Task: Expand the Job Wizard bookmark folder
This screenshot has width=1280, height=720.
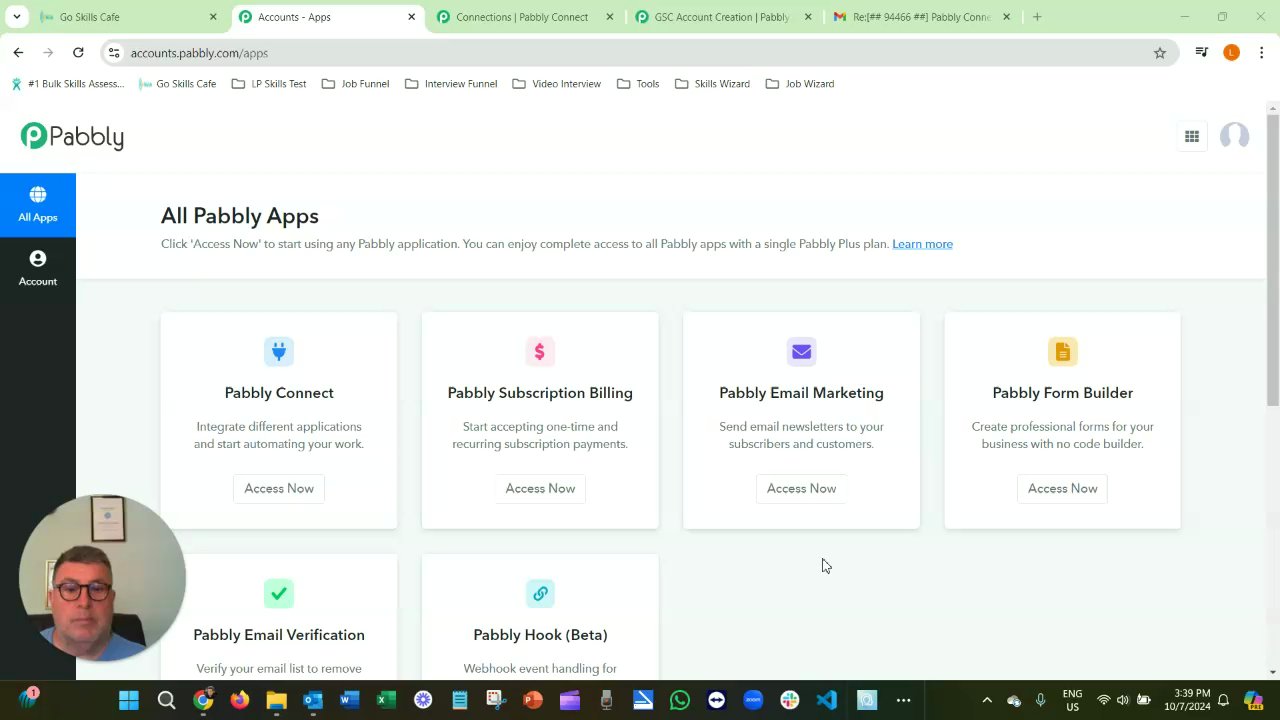Action: click(x=800, y=84)
